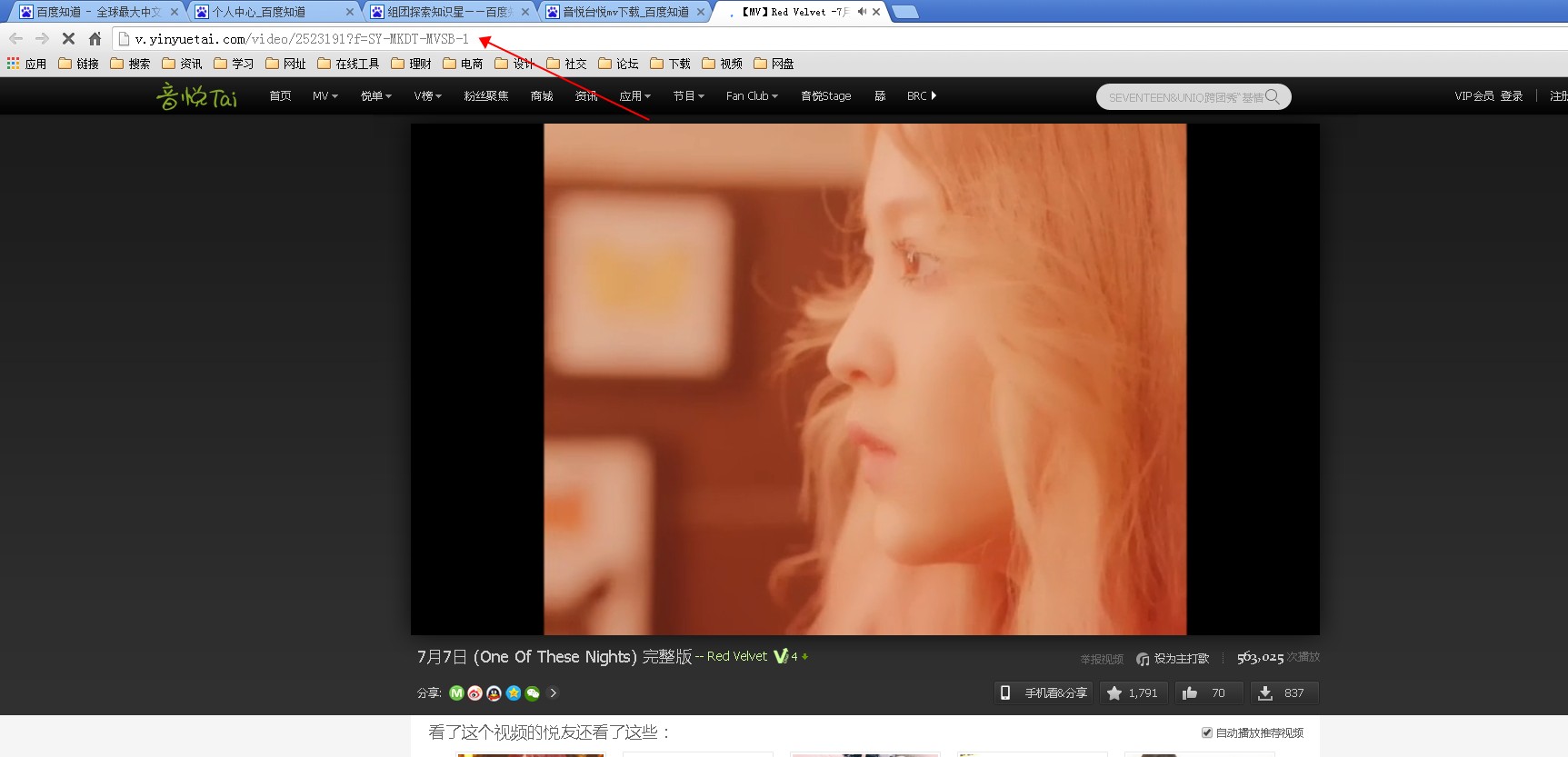Go forward with browser forward arrow
The height and width of the screenshot is (757, 1568).
pos(42,39)
